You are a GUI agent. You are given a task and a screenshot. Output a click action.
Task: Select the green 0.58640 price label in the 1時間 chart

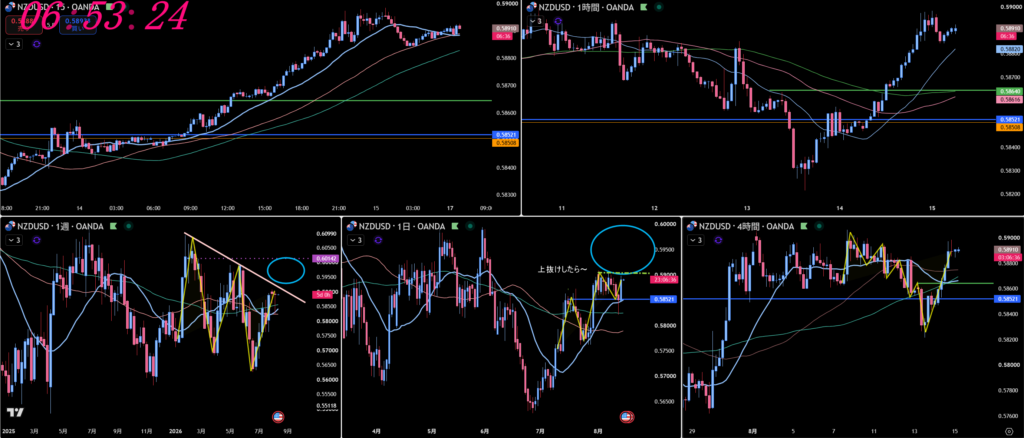pos(1008,90)
